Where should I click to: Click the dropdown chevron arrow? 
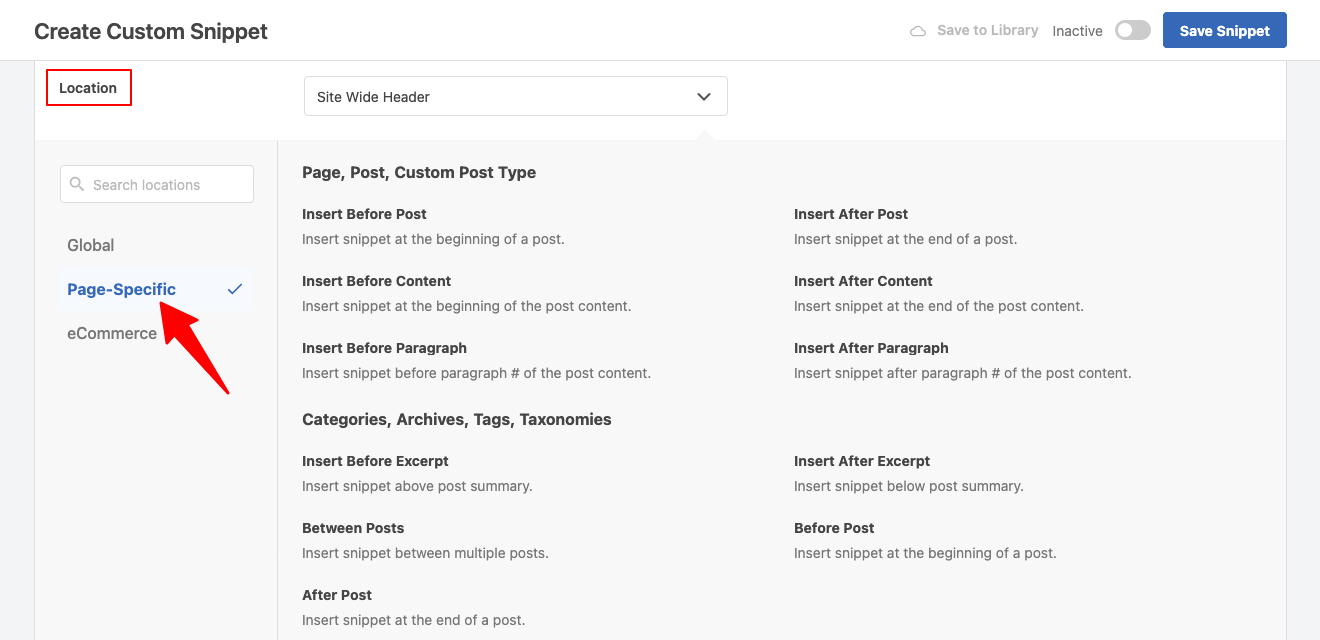[x=704, y=97]
